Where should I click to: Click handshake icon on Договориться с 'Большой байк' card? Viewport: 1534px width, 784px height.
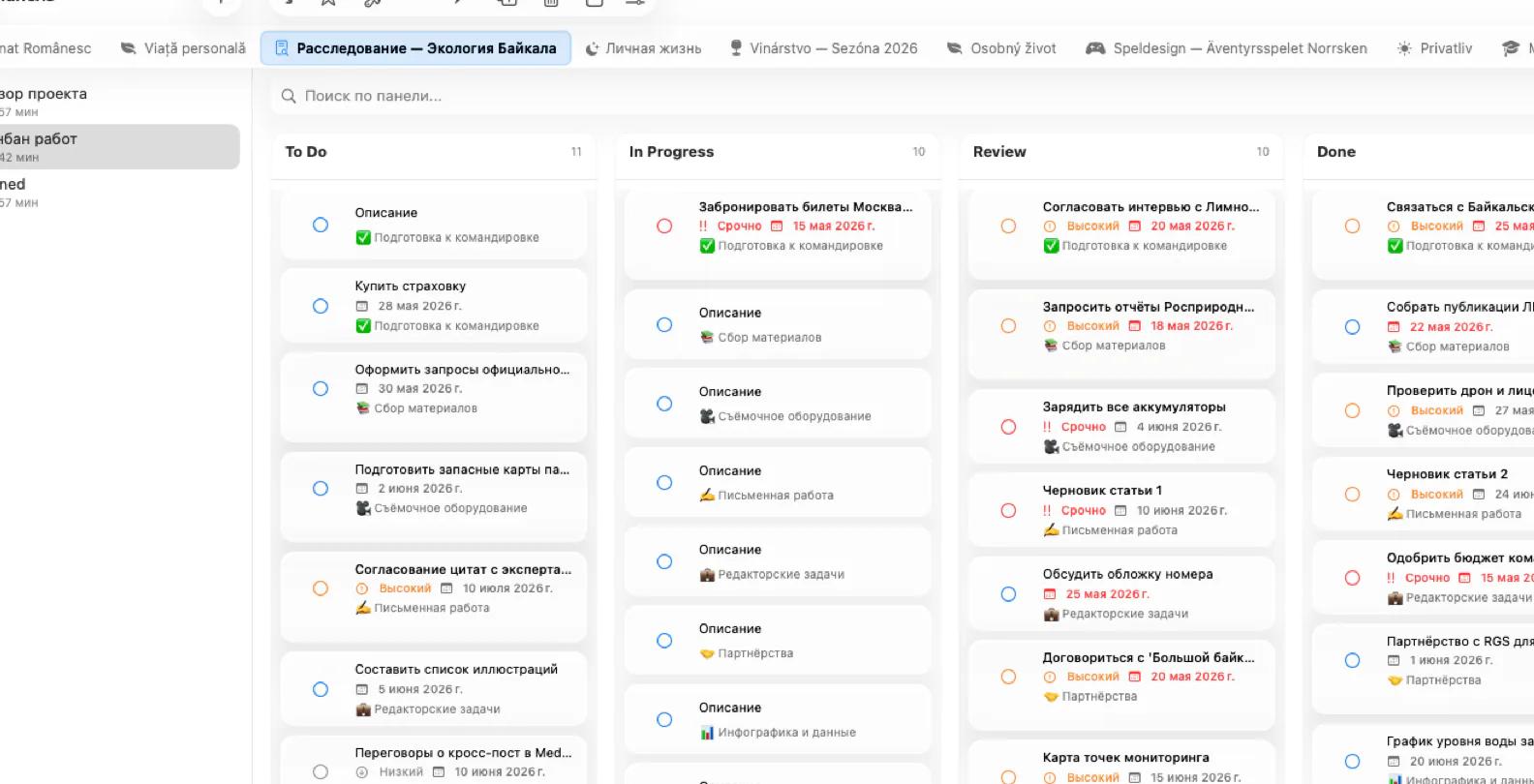1051,696
